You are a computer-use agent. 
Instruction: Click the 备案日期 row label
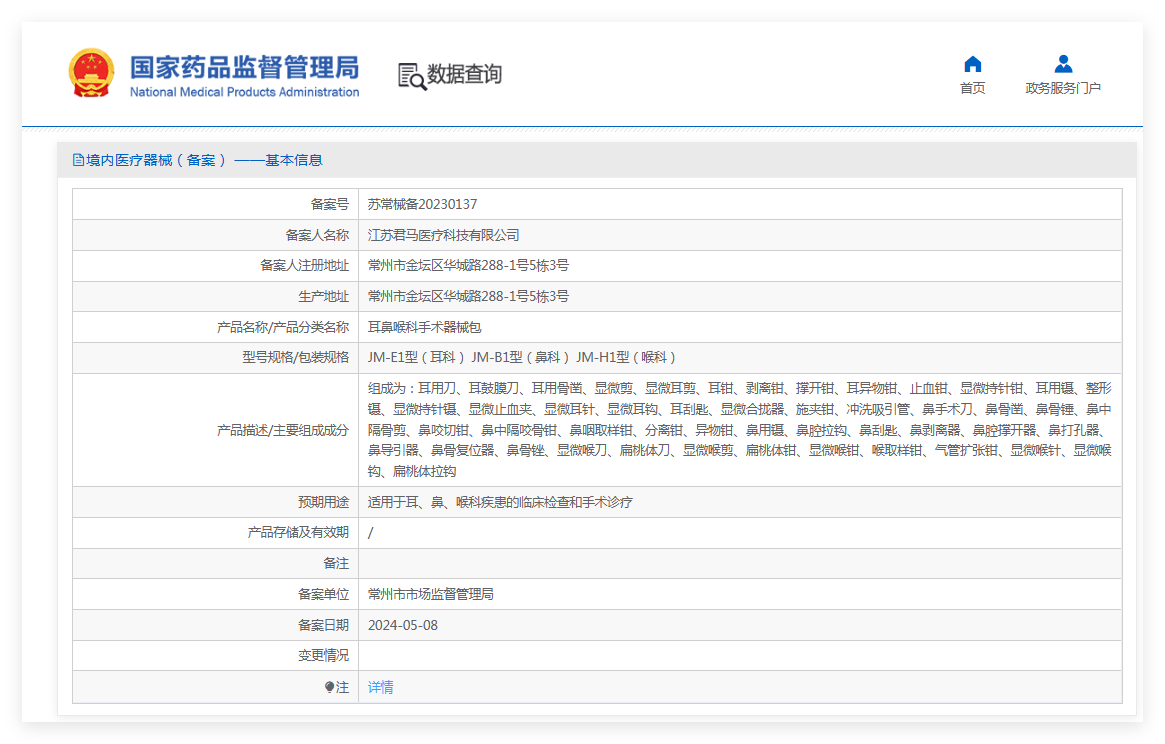point(323,625)
